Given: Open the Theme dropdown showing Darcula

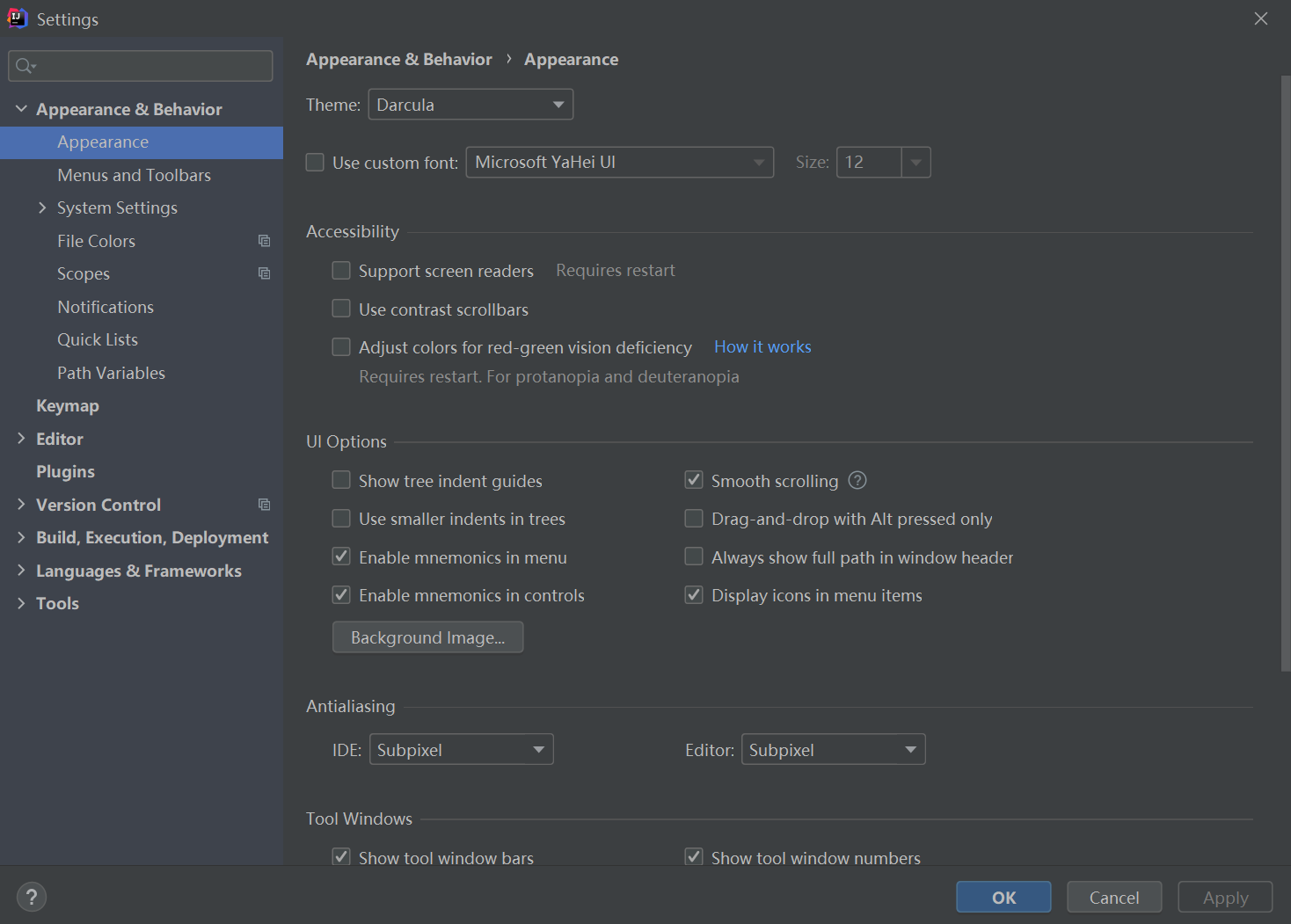Looking at the screenshot, I should [x=470, y=105].
